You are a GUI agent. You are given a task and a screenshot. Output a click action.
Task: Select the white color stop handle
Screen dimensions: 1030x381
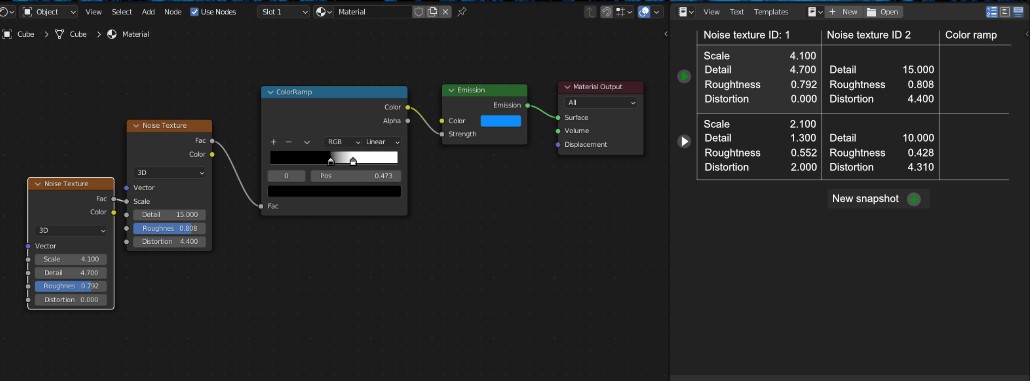(353, 161)
